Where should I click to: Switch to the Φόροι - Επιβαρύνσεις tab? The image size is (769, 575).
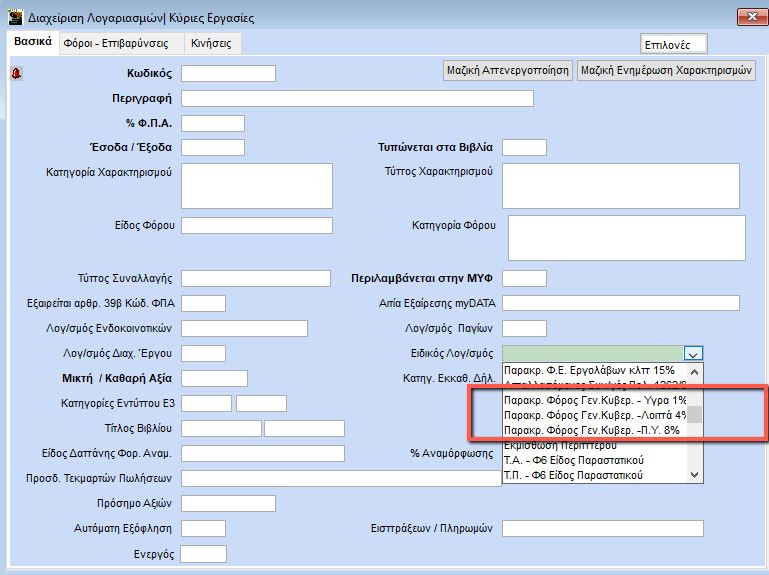click(115, 44)
